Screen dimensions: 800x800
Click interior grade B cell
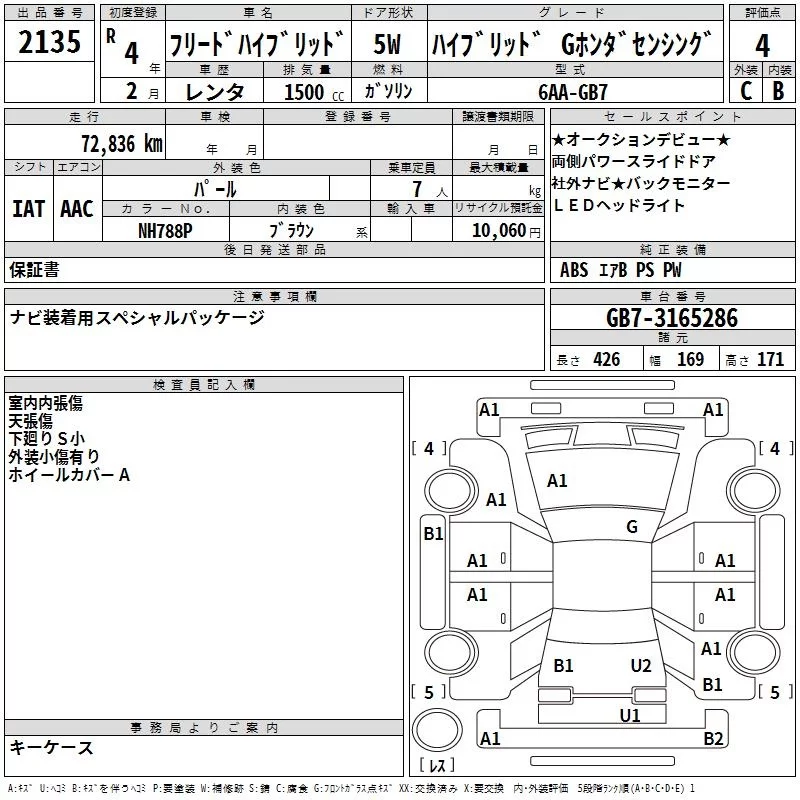[x=778, y=90]
